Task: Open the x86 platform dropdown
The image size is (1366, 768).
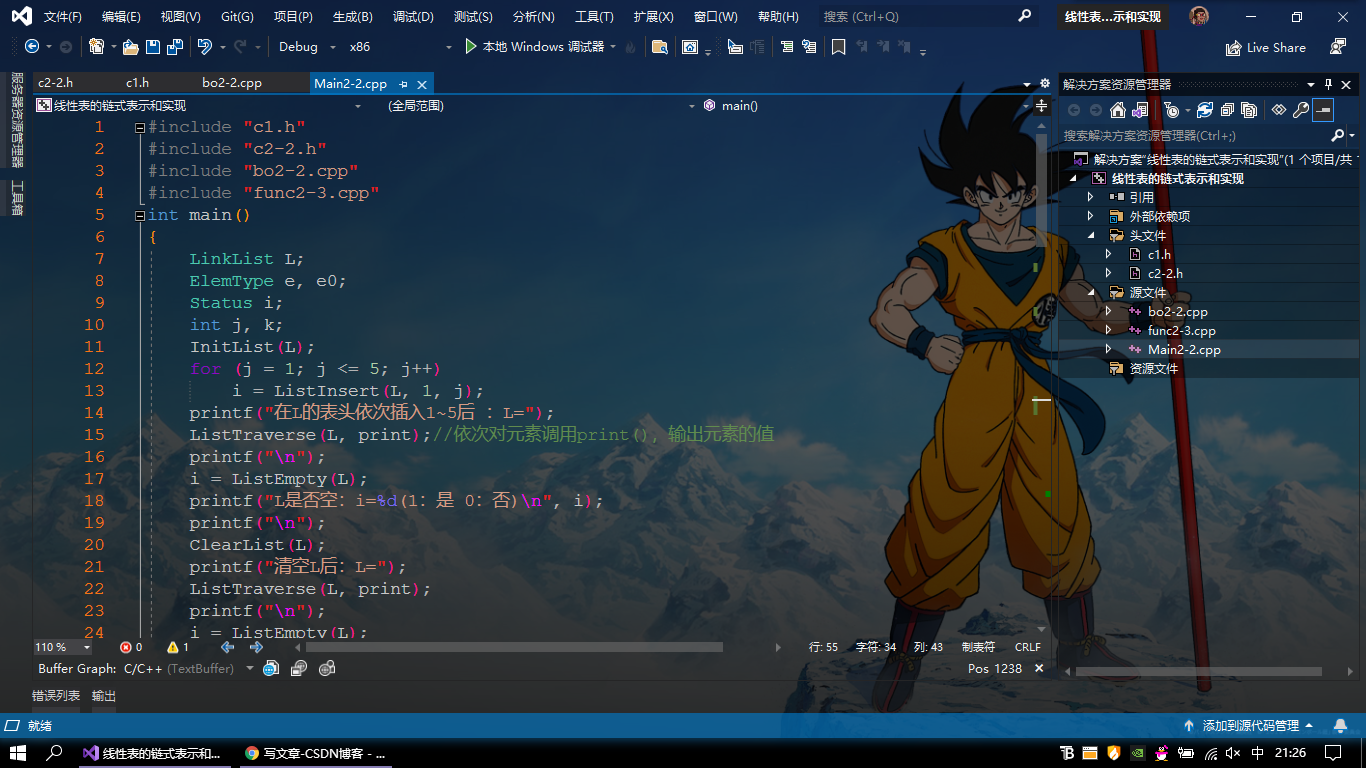Action: point(400,47)
